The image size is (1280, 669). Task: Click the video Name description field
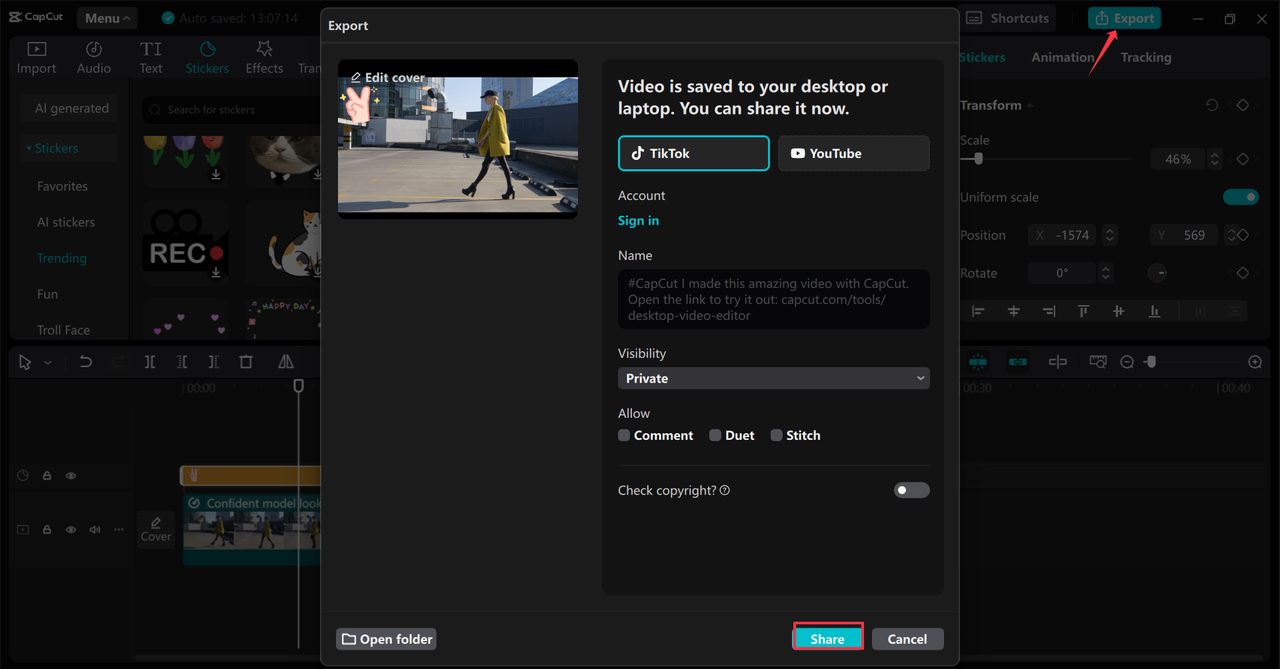(774, 299)
